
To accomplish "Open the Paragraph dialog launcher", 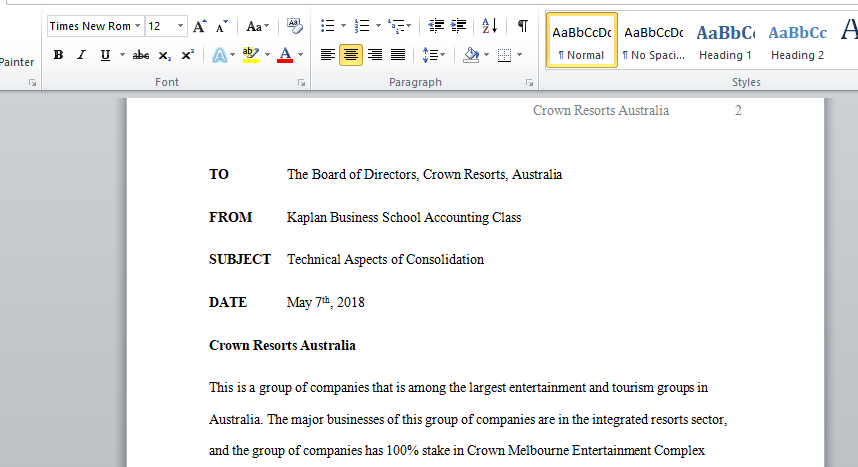I will (529, 83).
